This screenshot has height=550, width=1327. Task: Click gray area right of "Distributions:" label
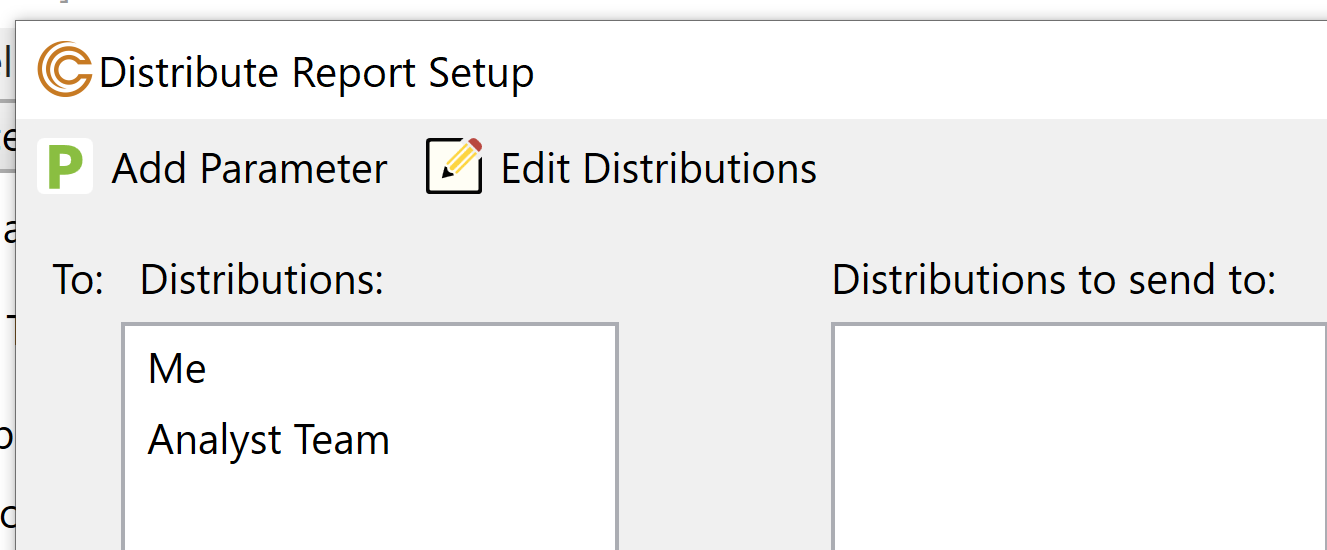600,281
